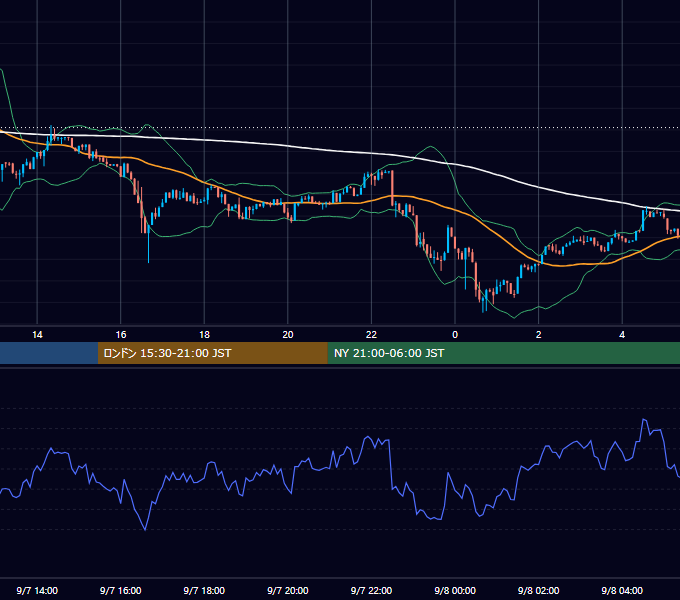
Task: Click the blue session bar before ロンドン
Action: 49,353
